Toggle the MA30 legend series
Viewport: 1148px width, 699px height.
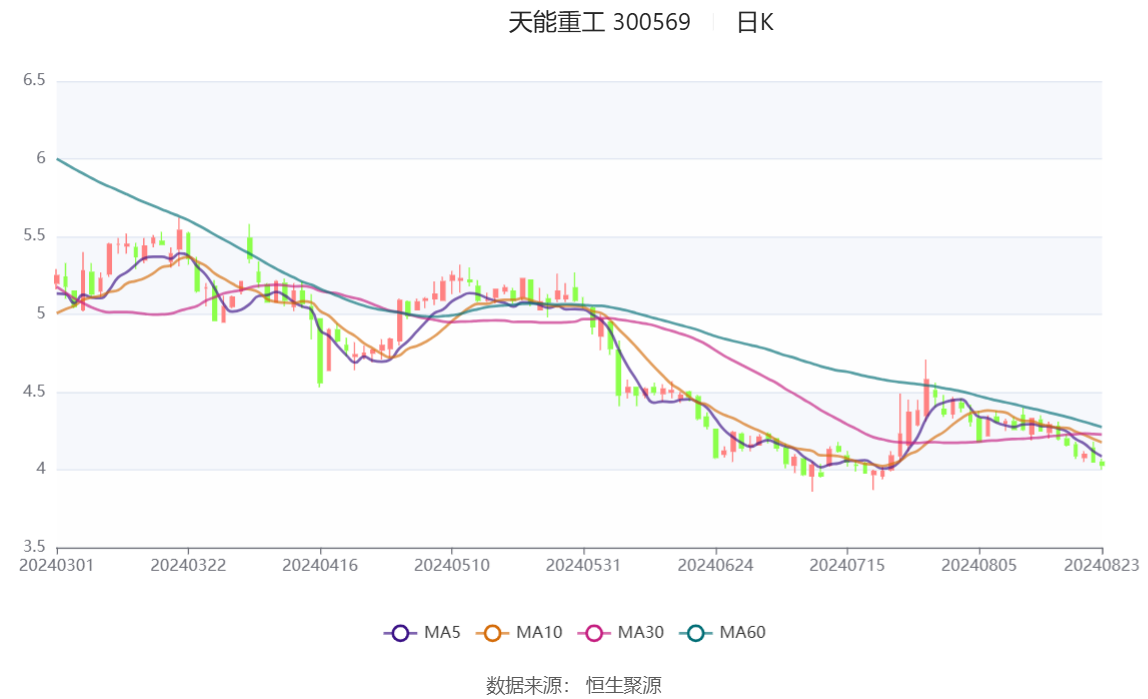(x=621, y=632)
